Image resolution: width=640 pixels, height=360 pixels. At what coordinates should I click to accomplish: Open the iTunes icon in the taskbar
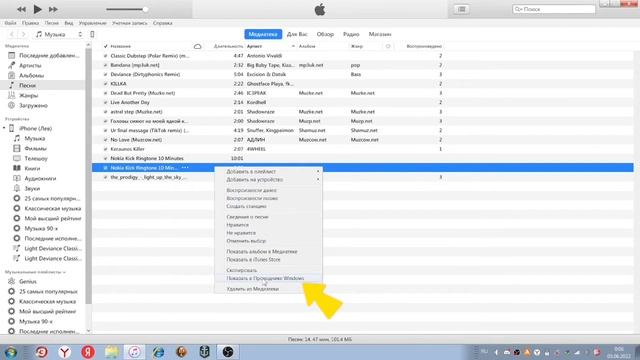(x=134, y=352)
